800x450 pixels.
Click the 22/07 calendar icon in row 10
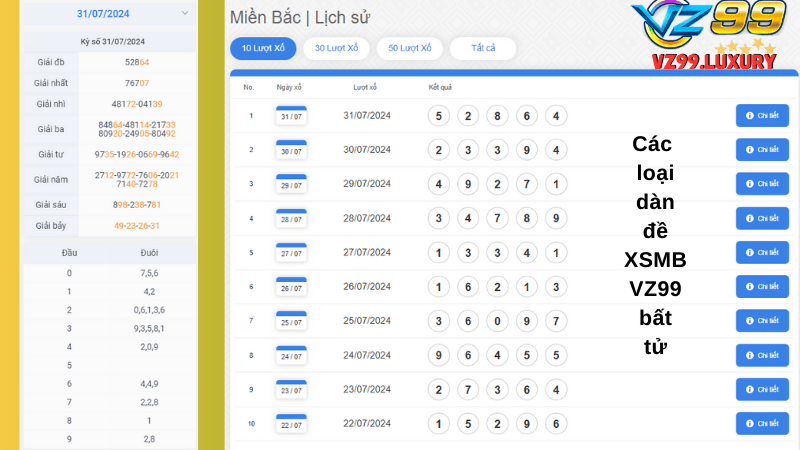(x=290, y=424)
